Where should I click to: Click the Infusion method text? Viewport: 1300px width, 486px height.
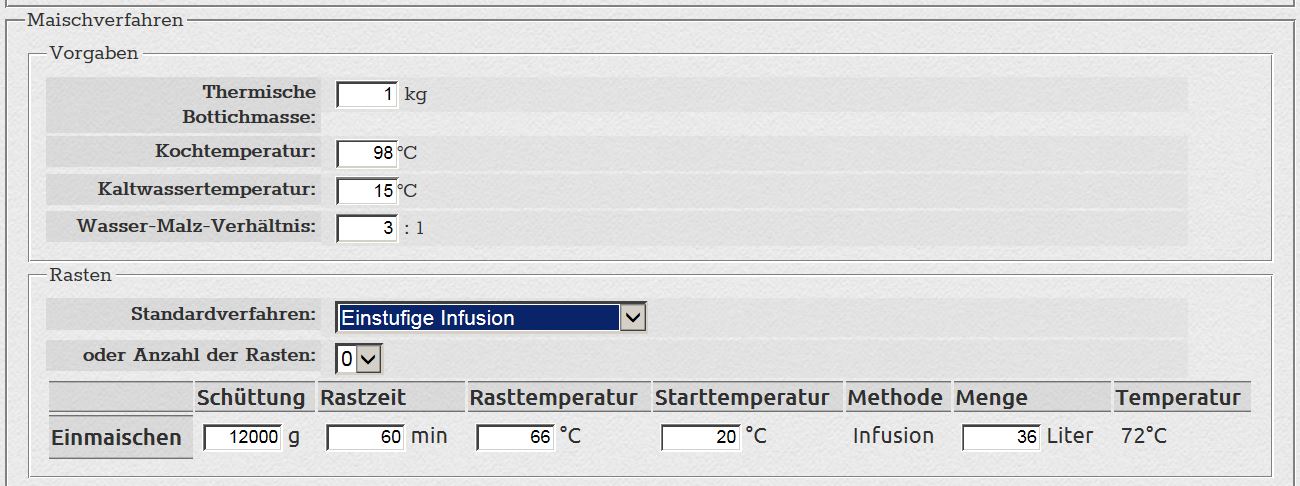(893, 436)
